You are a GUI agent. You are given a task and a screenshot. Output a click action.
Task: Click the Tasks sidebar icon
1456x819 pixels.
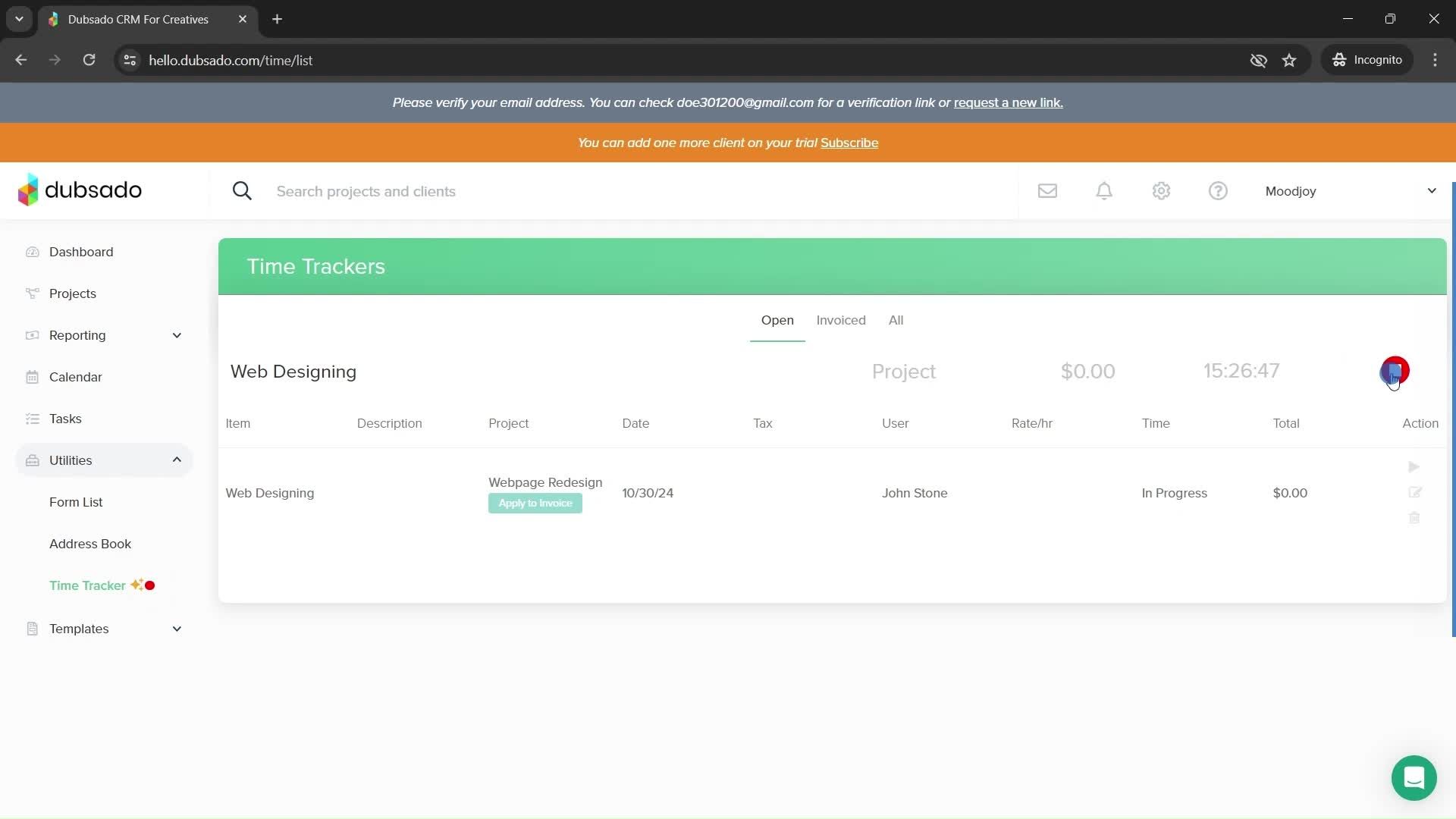[32, 419]
